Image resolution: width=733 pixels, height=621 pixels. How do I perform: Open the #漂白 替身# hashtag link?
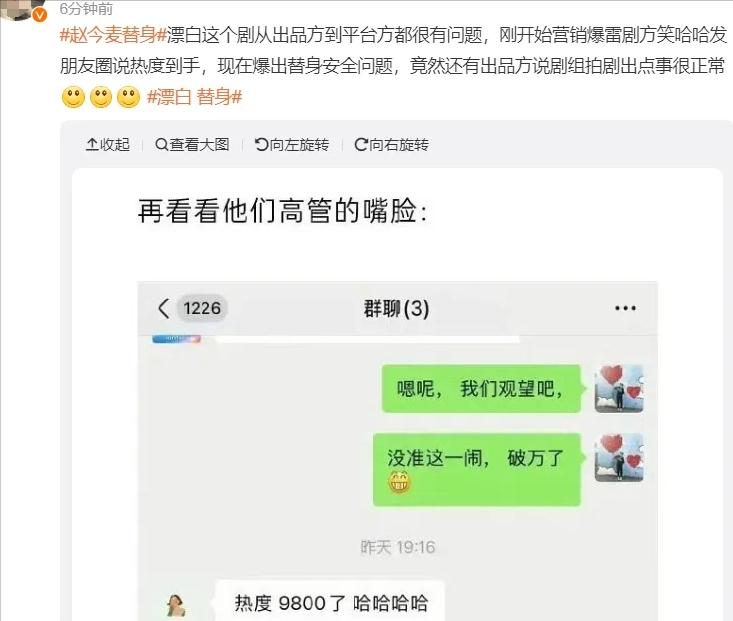[194, 97]
